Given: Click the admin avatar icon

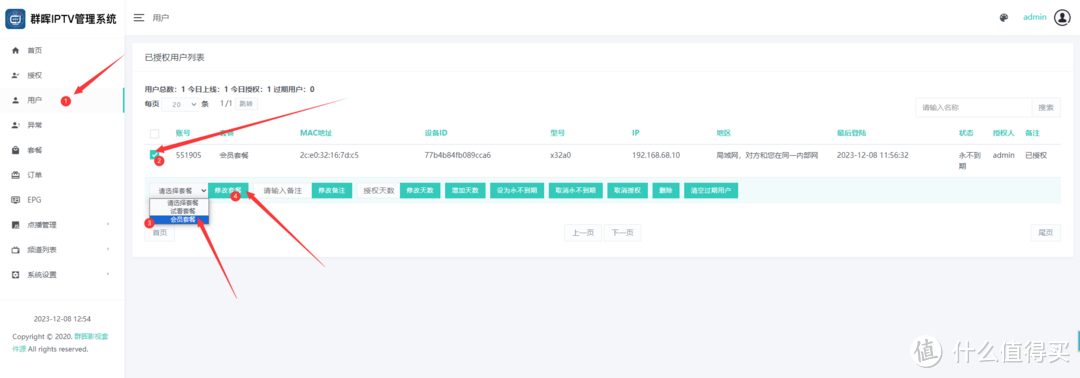Looking at the screenshot, I should tap(1061, 18).
